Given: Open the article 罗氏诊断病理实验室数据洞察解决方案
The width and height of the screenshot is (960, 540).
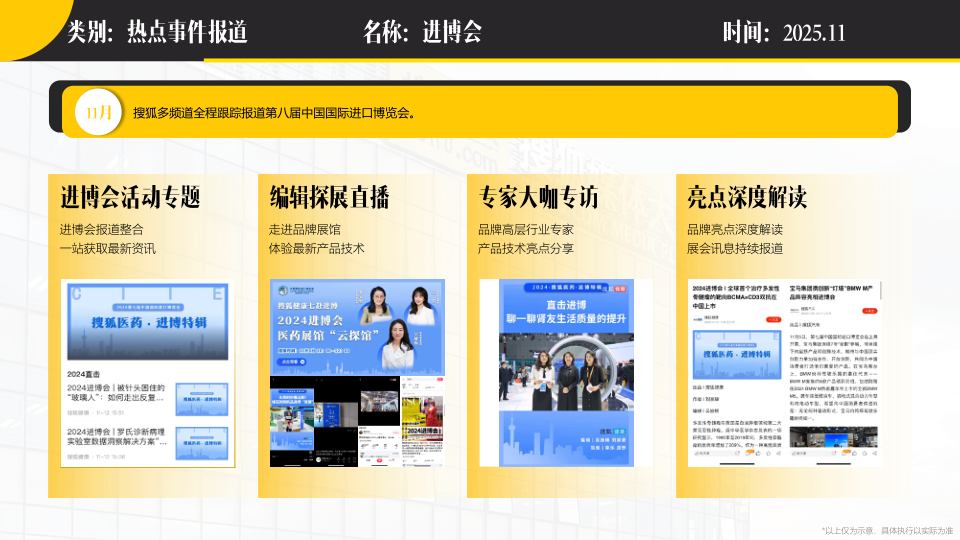Looking at the screenshot, I should click(x=117, y=437).
